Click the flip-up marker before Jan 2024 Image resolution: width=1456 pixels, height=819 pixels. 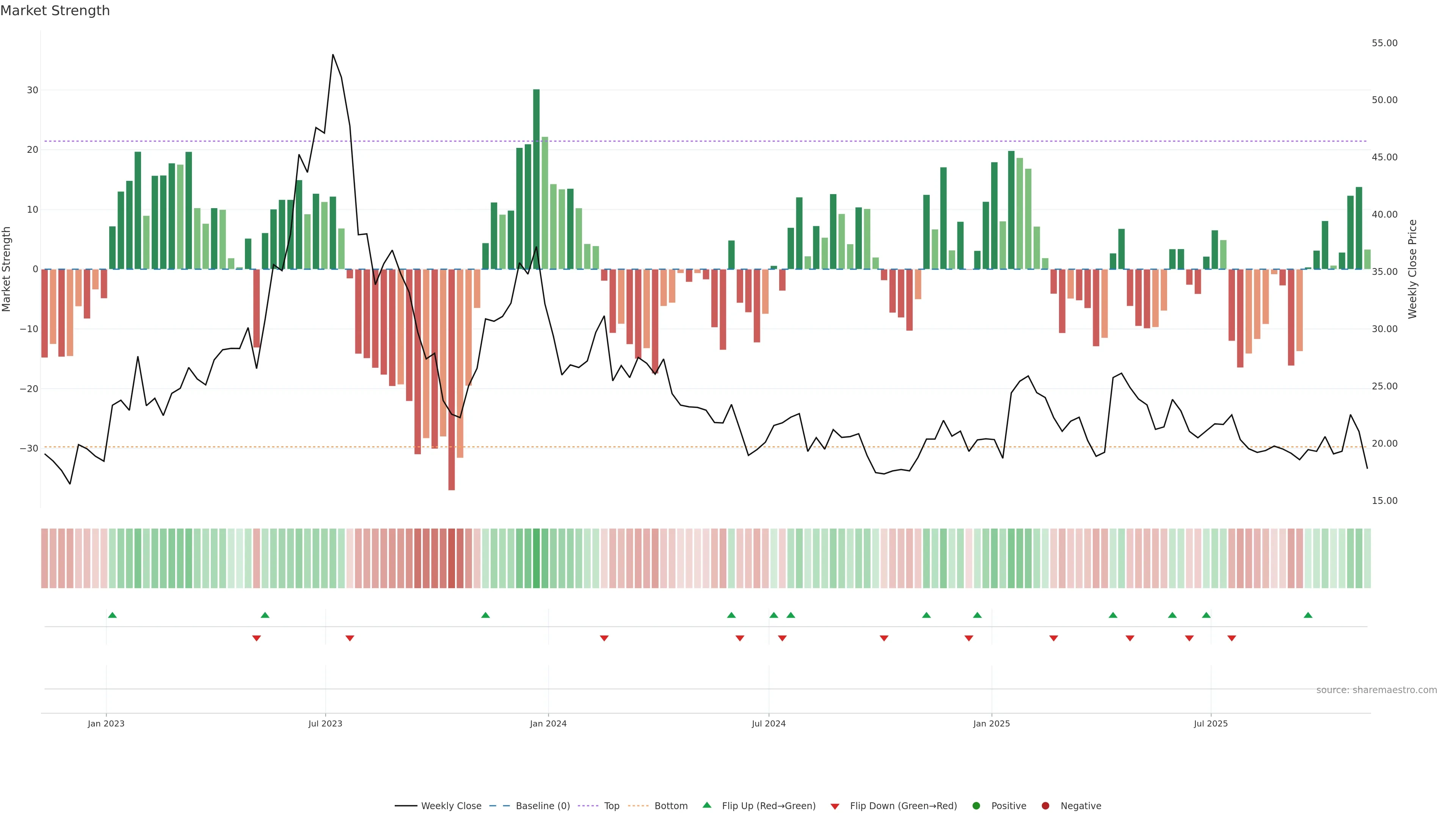[x=485, y=615]
